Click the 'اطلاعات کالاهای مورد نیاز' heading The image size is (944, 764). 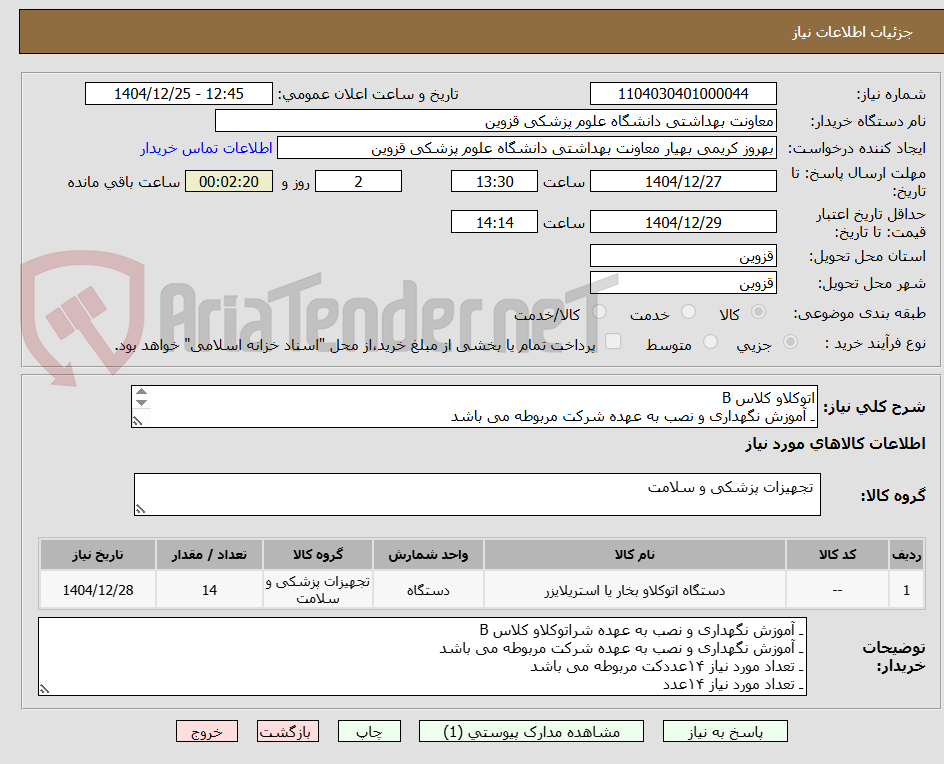tap(835, 444)
